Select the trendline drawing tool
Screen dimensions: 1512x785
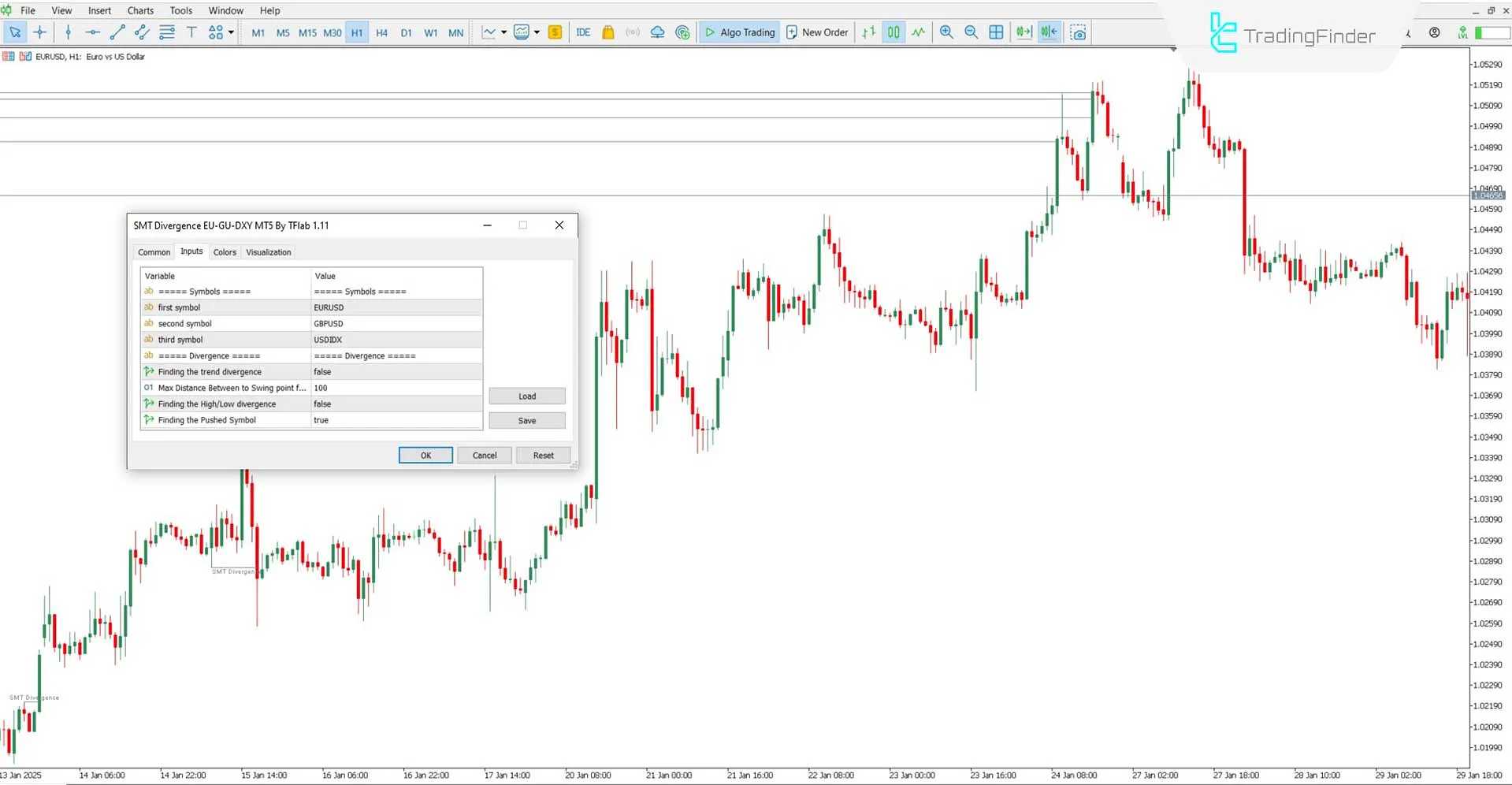117,32
